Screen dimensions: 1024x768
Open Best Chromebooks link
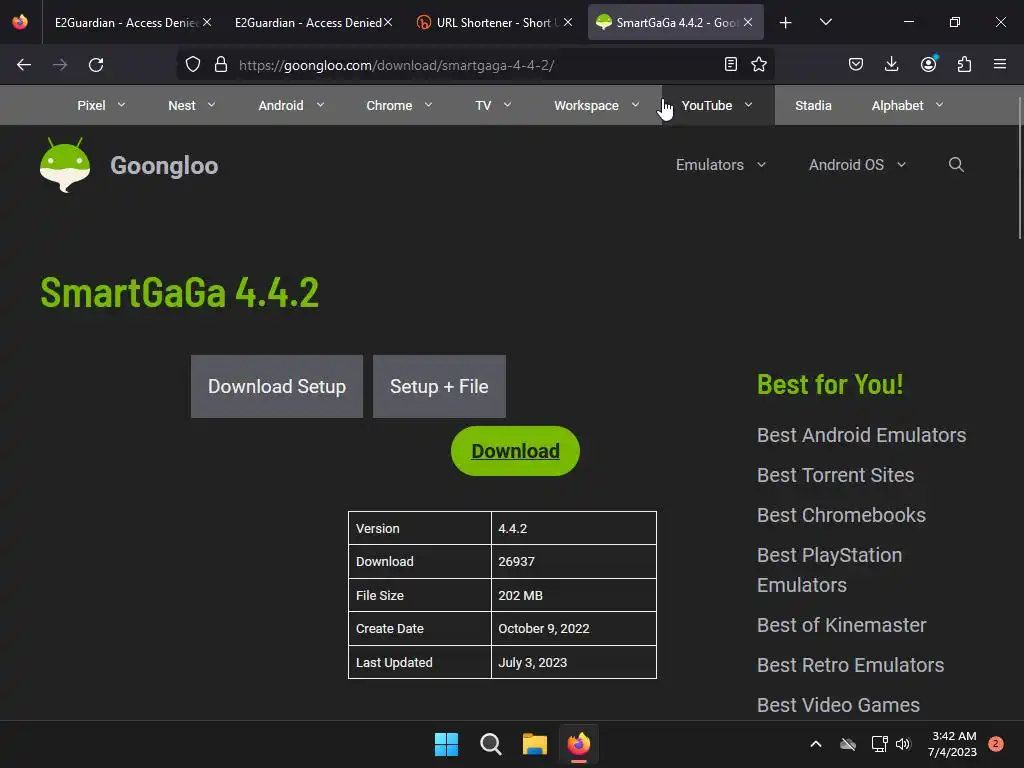(841, 515)
